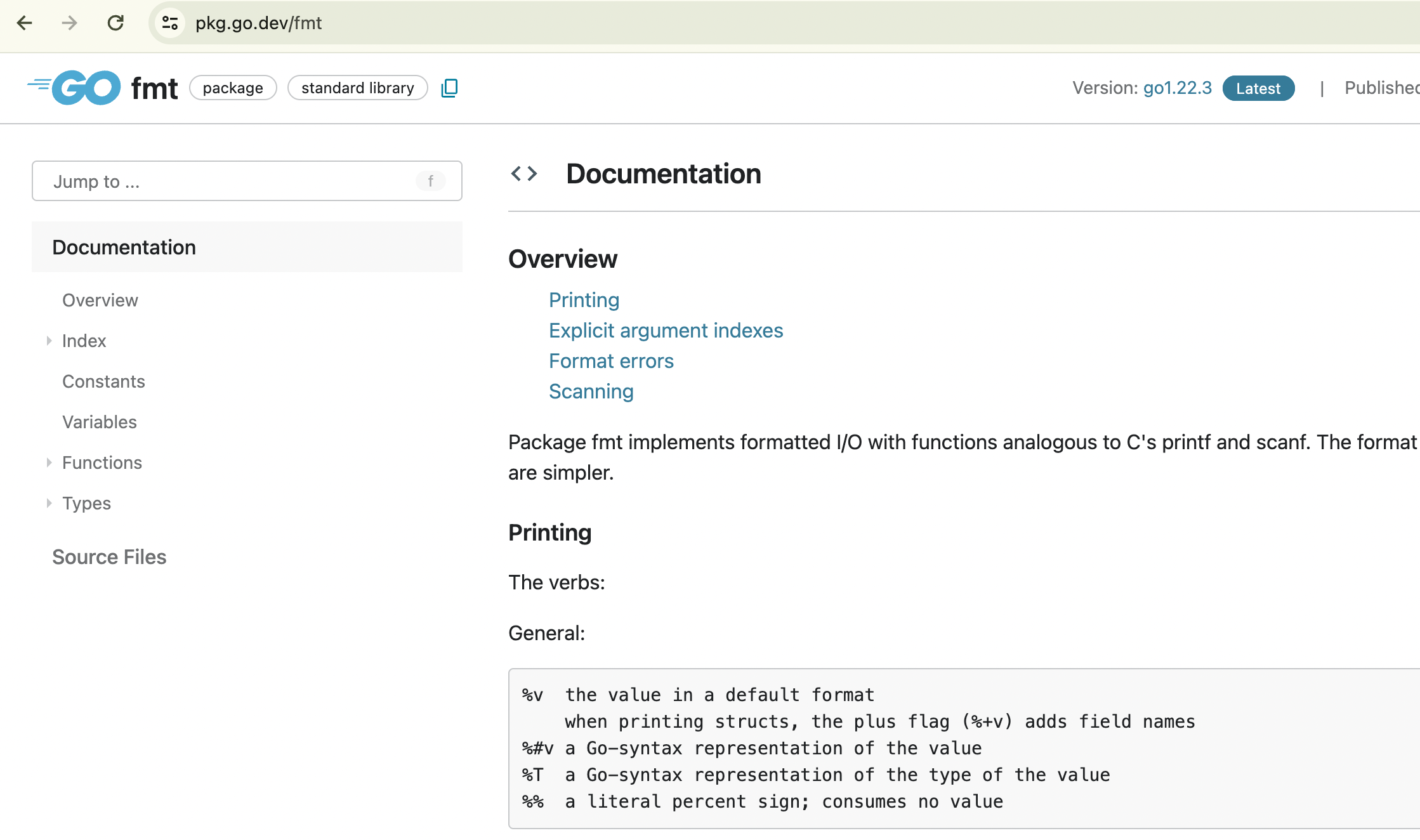This screenshot has height=840, width=1420.
Task: Open version go1.22.3 link
Action: coord(1177,88)
